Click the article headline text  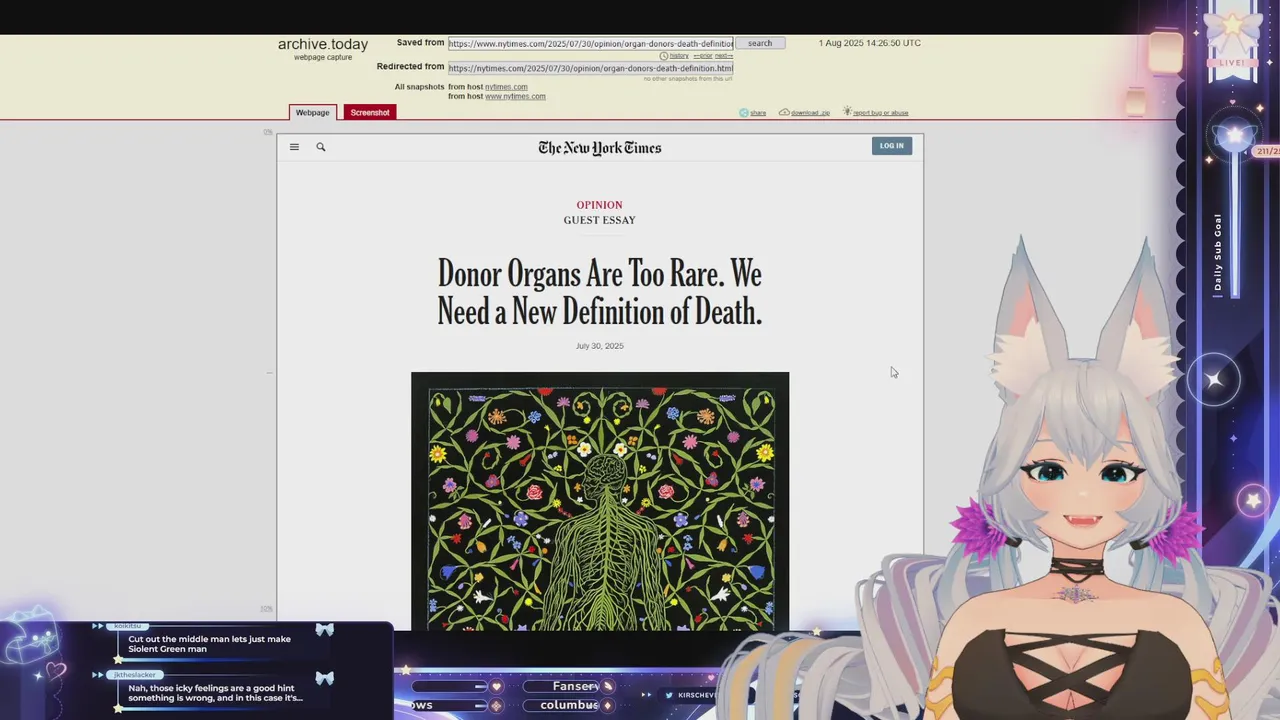(600, 292)
